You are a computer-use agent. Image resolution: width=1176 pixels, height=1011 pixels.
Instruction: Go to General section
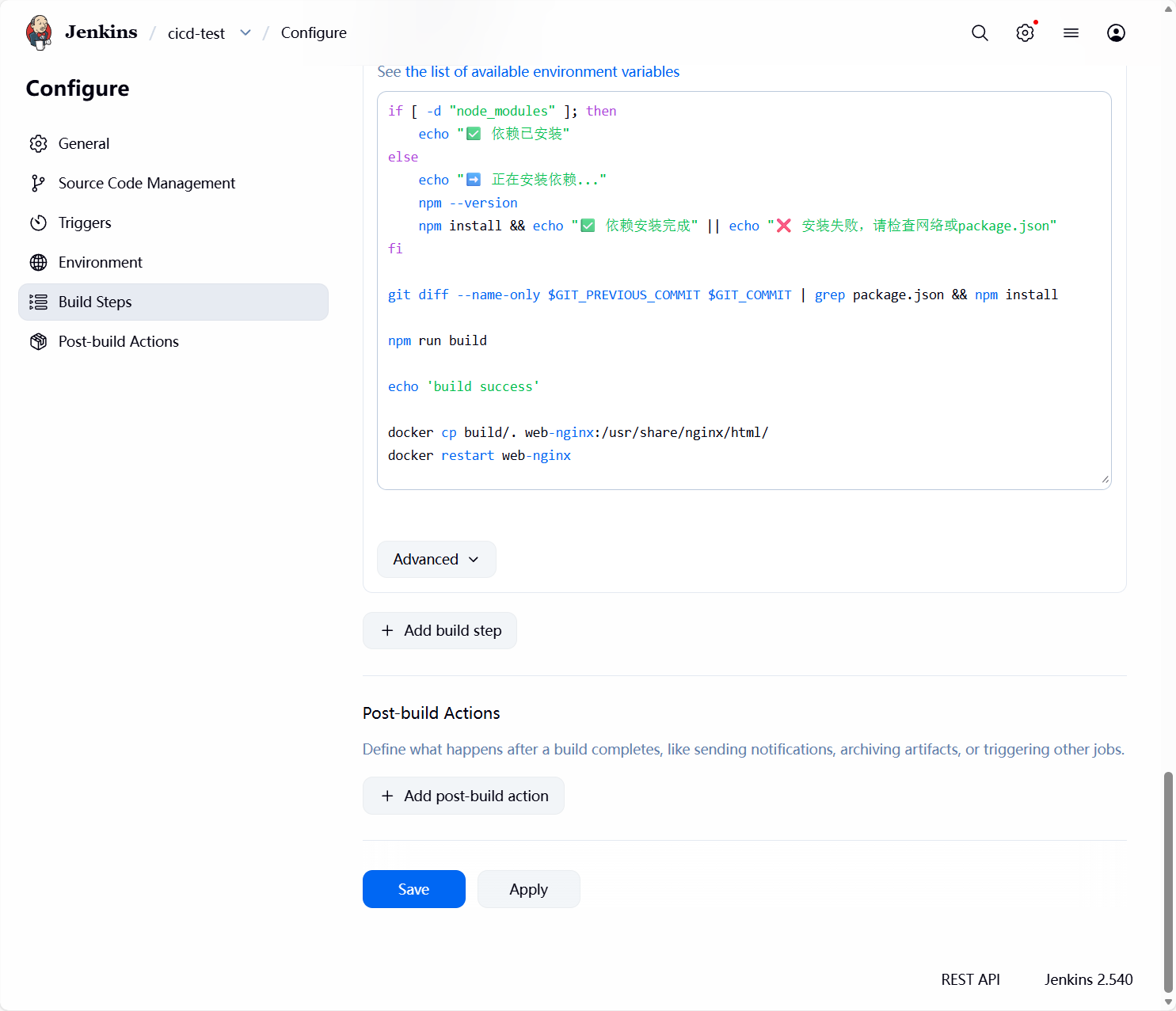(173, 143)
